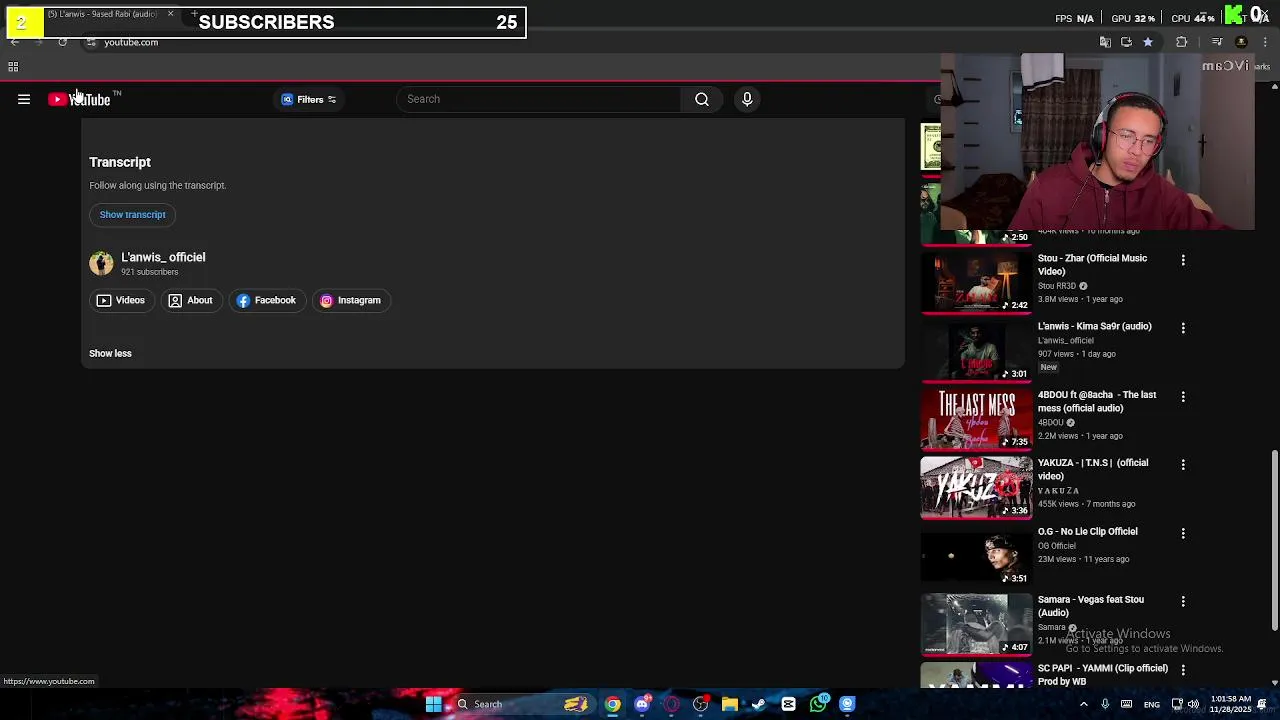The height and width of the screenshot is (720, 1280).
Task: Open L'anwis_officiel channel name link
Action: coord(163,257)
